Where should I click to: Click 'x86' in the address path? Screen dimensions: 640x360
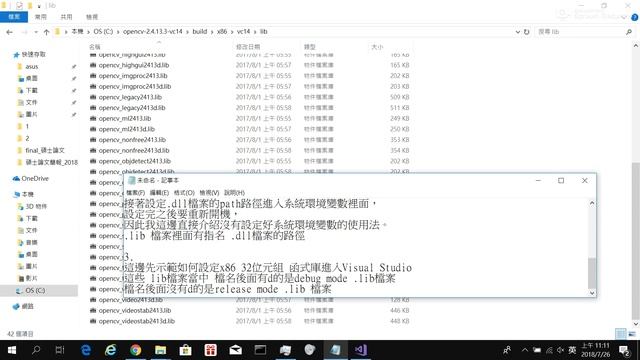point(222,31)
